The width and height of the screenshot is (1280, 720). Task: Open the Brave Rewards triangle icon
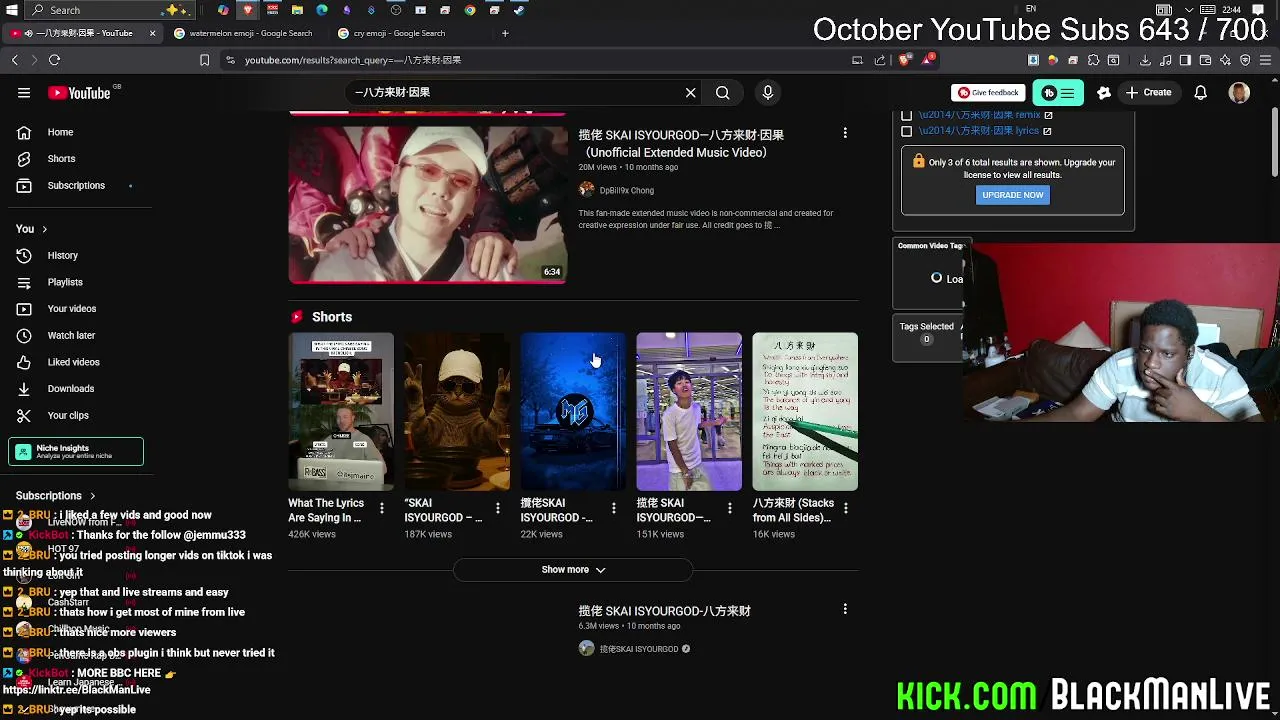tap(929, 60)
